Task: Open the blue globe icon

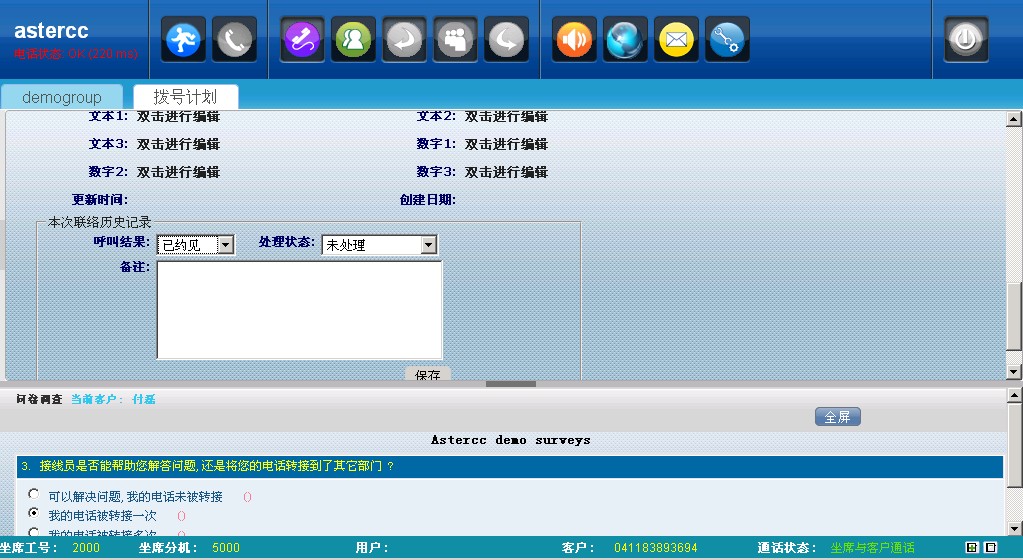Action: [626, 40]
